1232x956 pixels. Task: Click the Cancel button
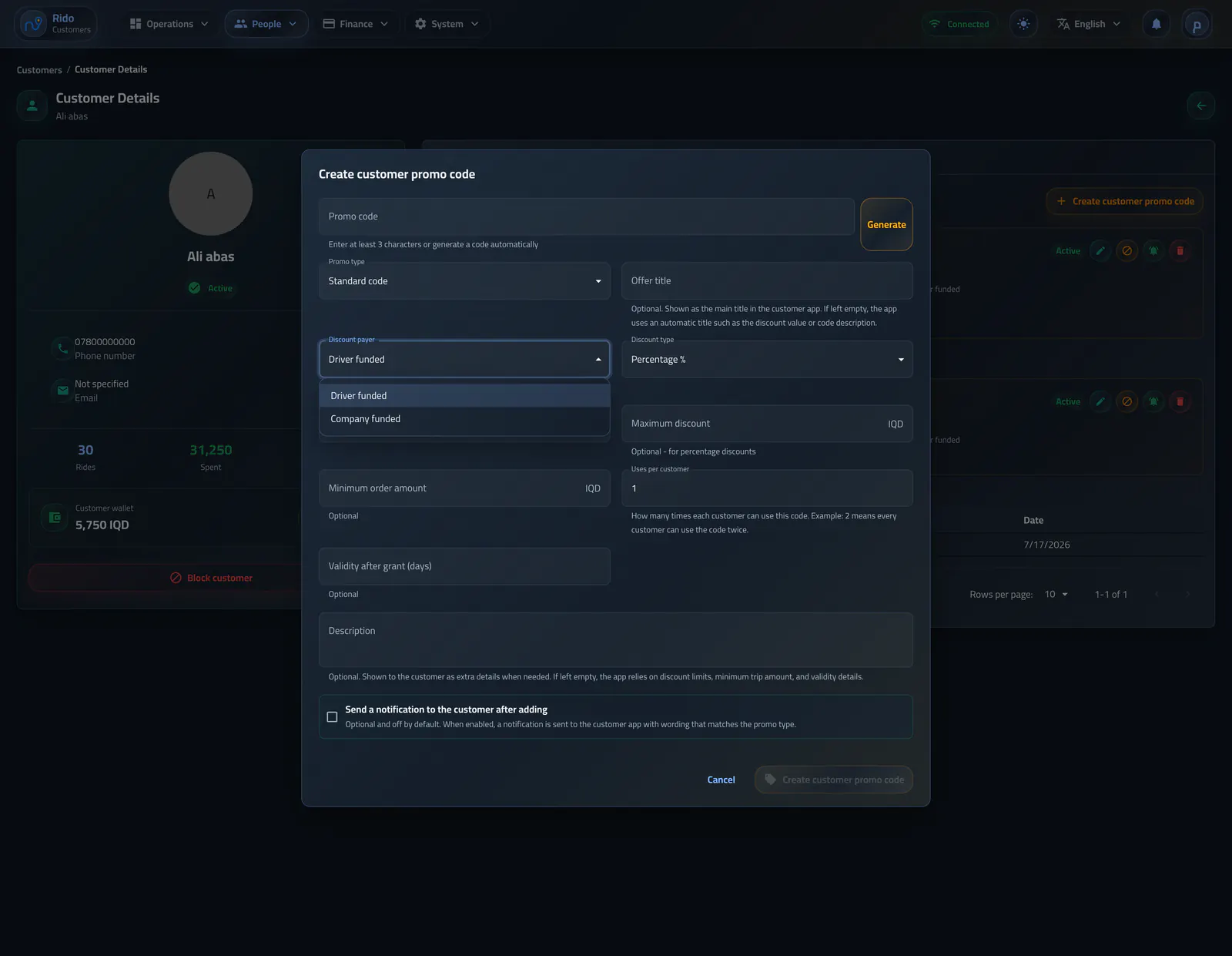pos(721,780)
